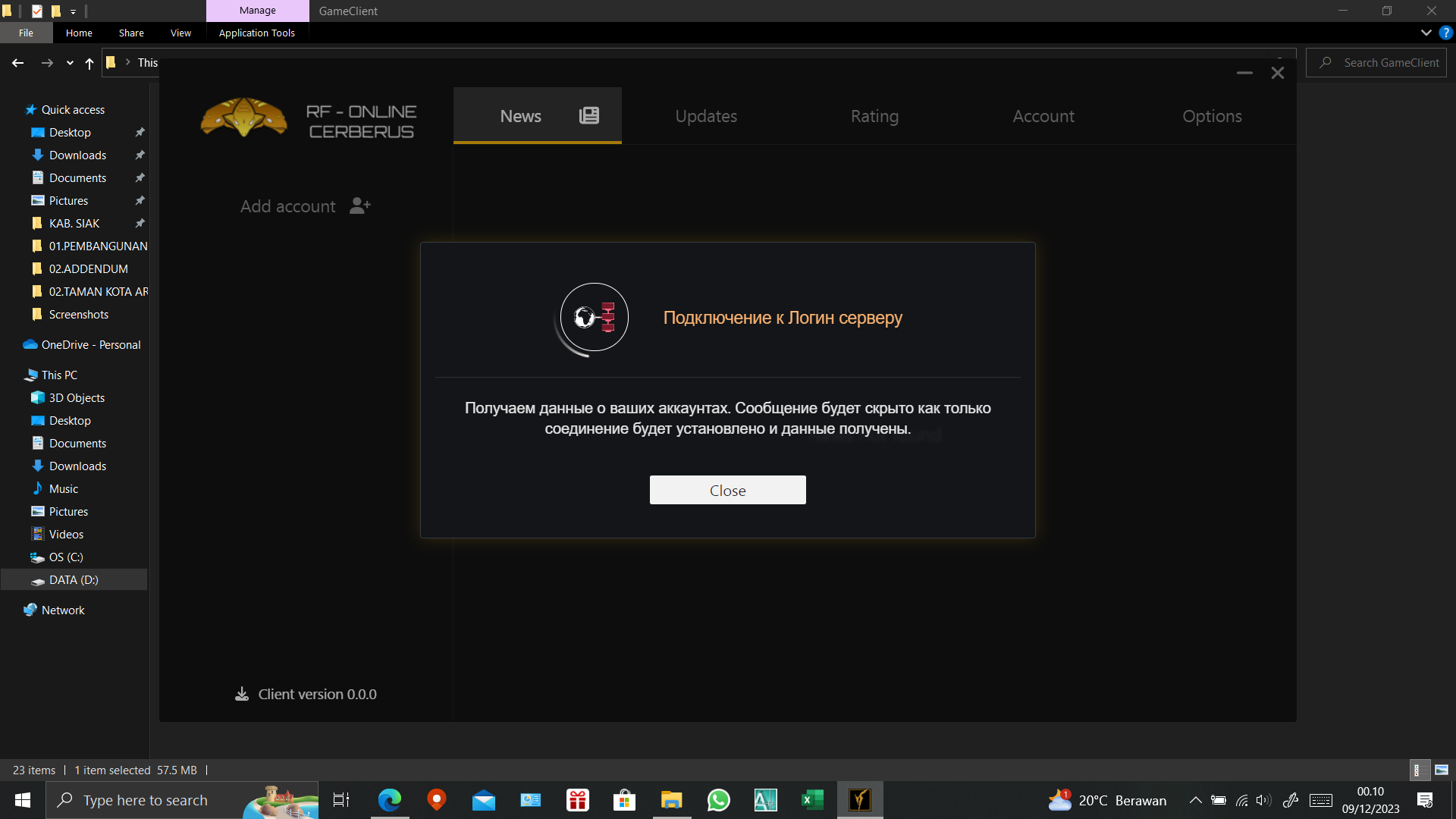Close the login server connection dialog
This screenshot has height=819, width=1456.
[x=727, y=490]
